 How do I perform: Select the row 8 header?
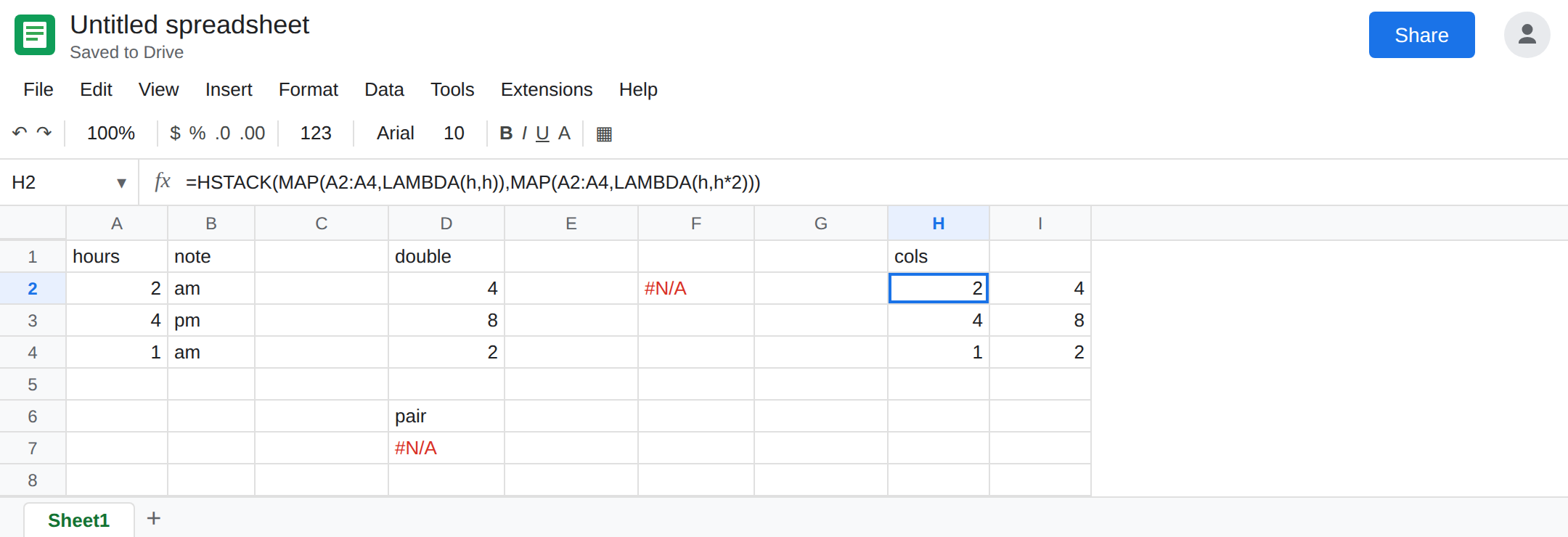33,480
